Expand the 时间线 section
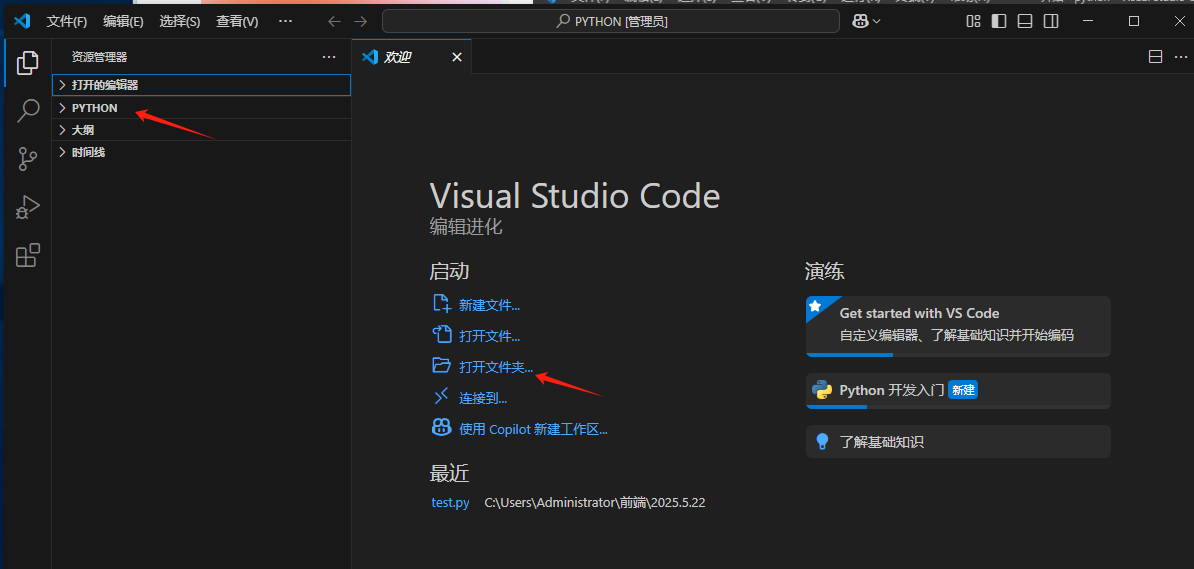Image resolution: width=1194 pixels, height=569 pixels. [x=201, y=152]
